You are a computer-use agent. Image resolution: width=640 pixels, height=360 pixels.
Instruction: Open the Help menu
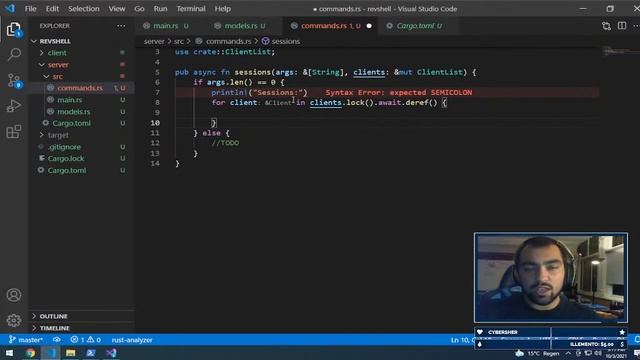[222, 9]
